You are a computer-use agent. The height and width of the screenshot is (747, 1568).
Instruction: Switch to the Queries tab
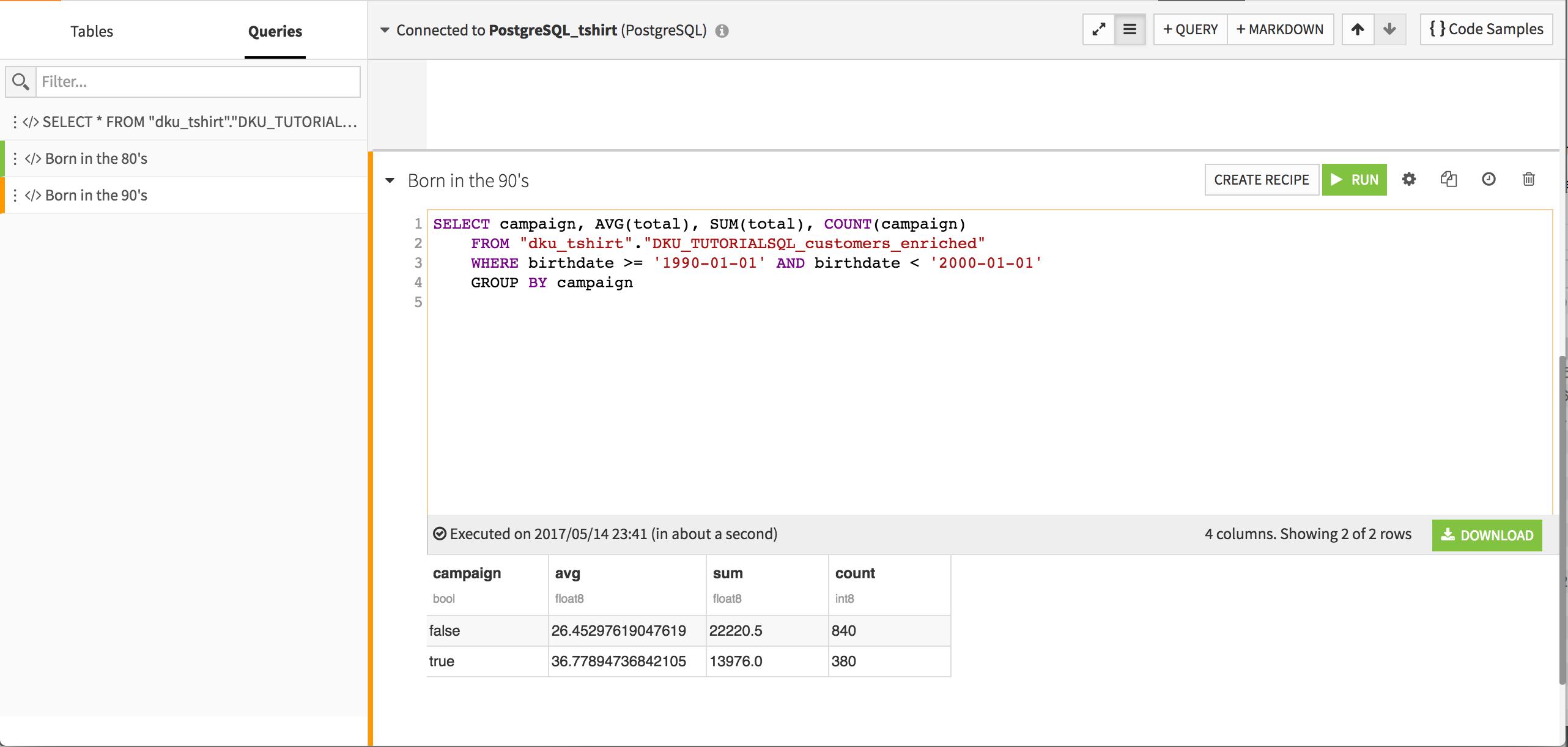coord(275,31)
